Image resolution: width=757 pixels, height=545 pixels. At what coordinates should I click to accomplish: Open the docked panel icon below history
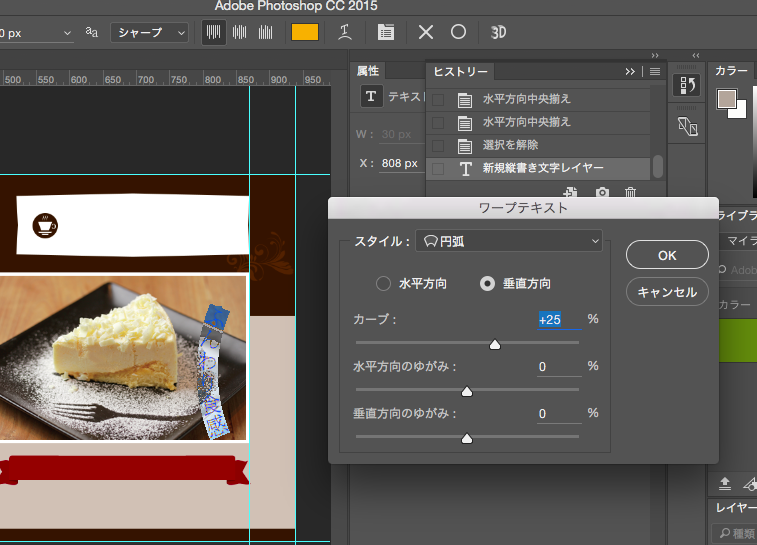[687, 127]
